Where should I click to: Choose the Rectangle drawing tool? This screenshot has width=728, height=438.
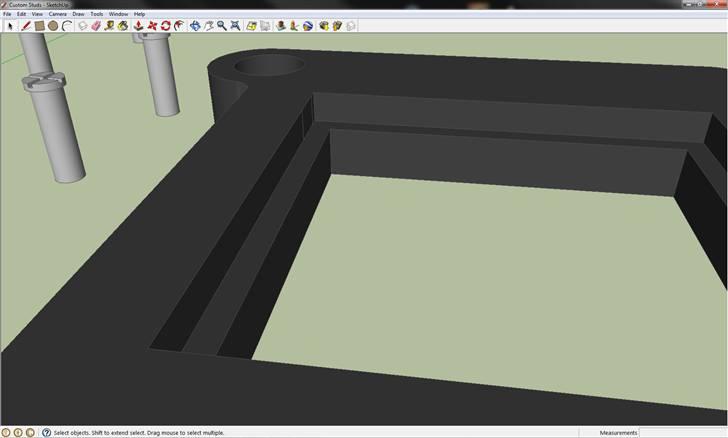pos(39,26)
